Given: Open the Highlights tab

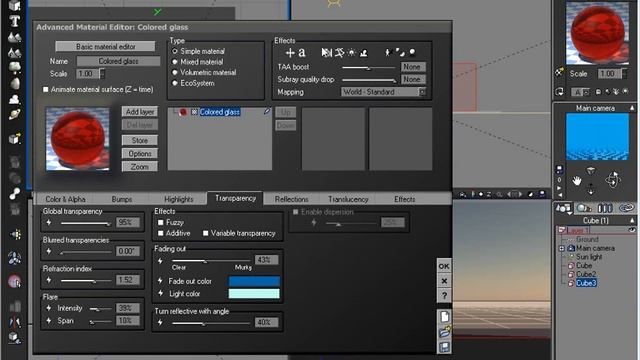Looking at the screenshot, I should 178,200.
